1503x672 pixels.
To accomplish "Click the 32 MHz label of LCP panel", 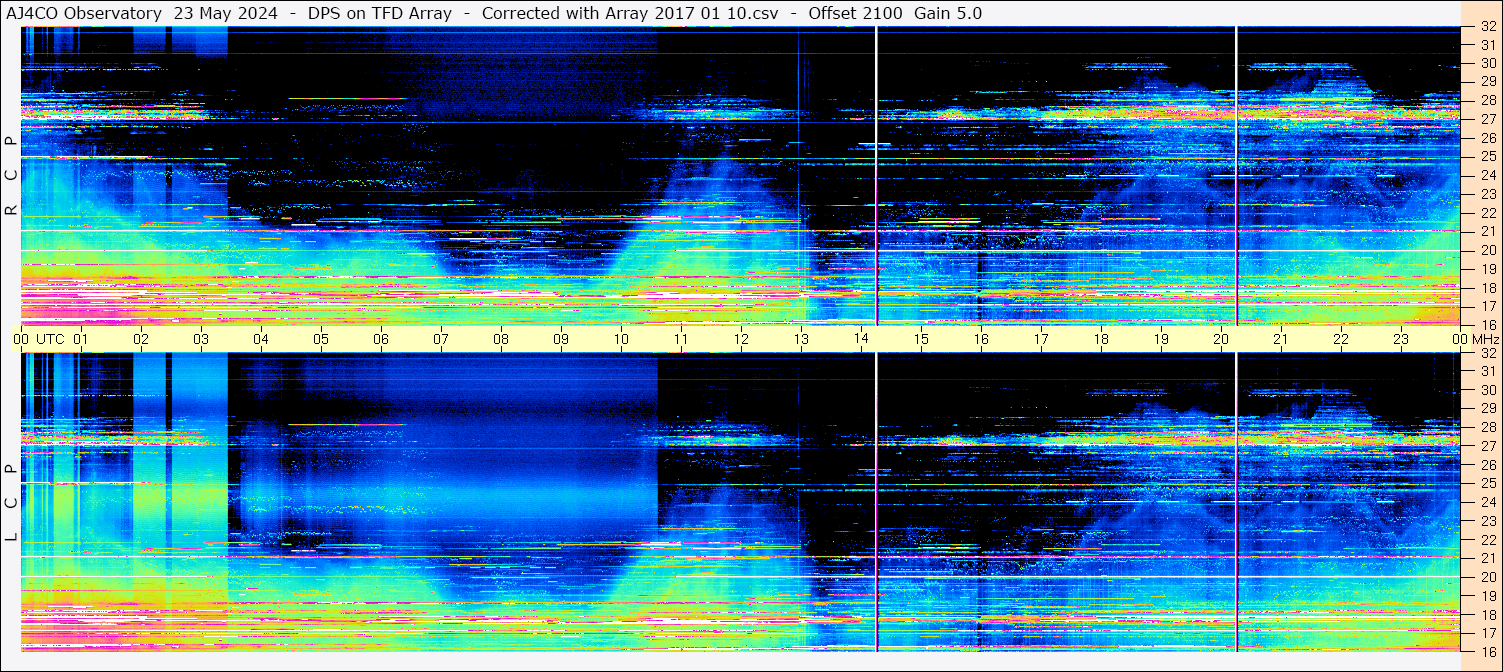I will (x=1487, y=353).
